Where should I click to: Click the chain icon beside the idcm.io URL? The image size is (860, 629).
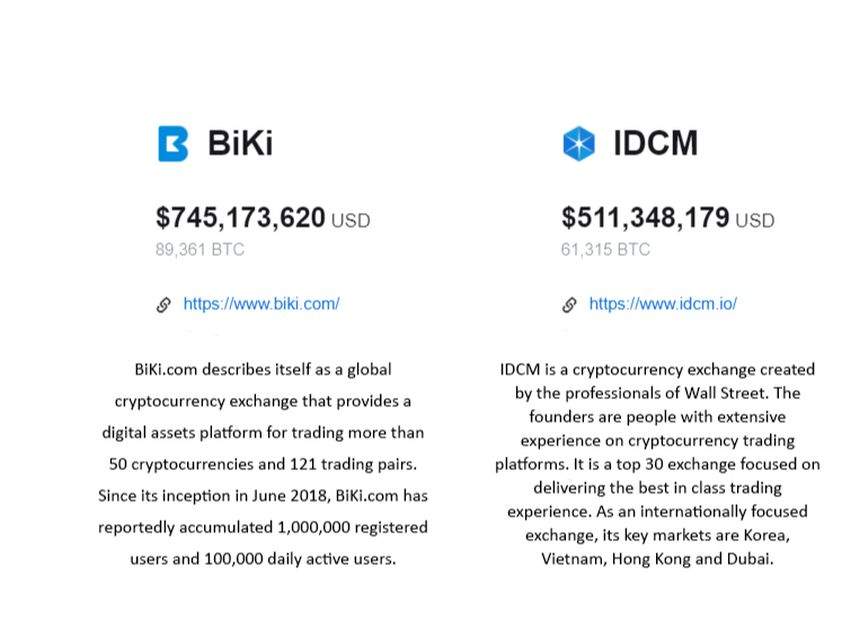point(570,304)
